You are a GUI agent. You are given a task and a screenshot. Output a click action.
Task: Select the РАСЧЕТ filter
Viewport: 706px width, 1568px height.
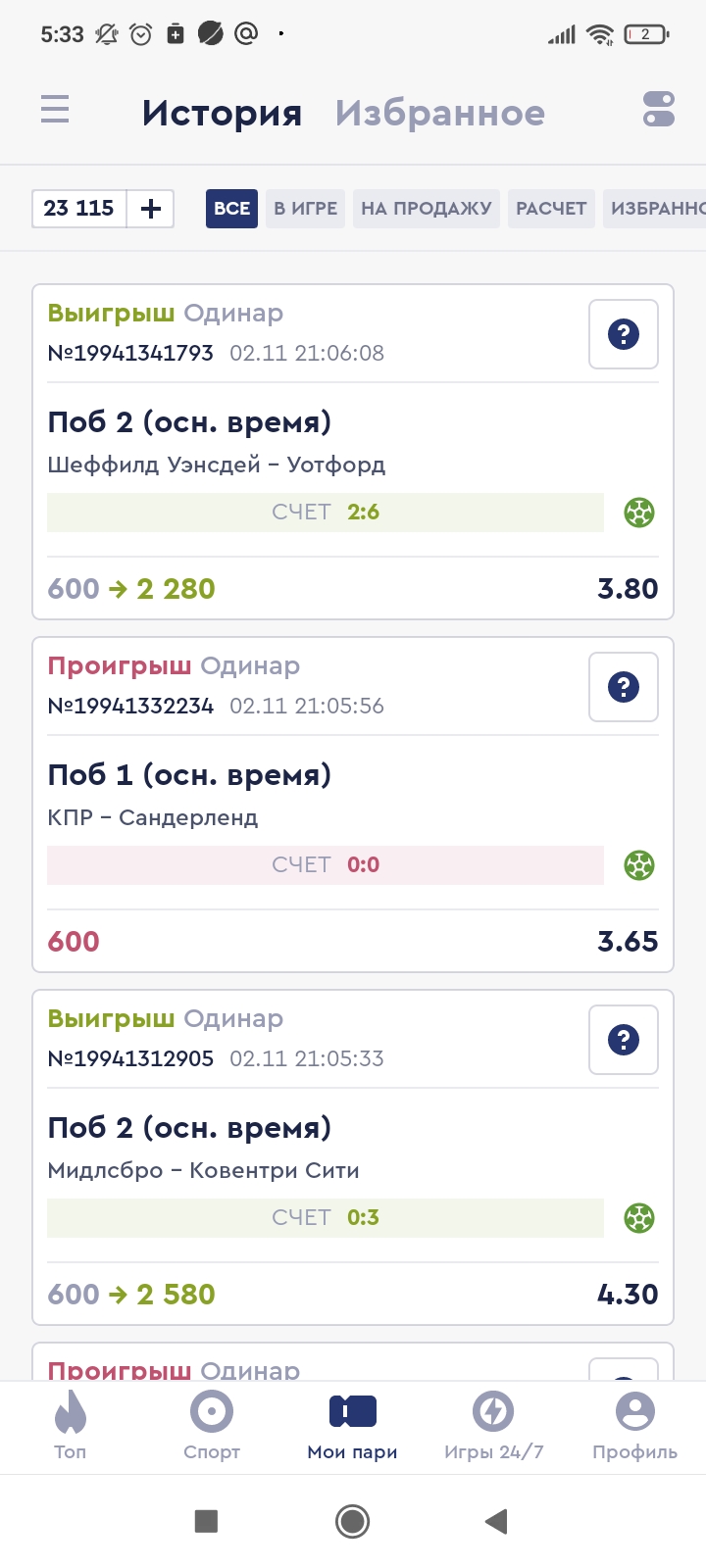tap(551, 209)
